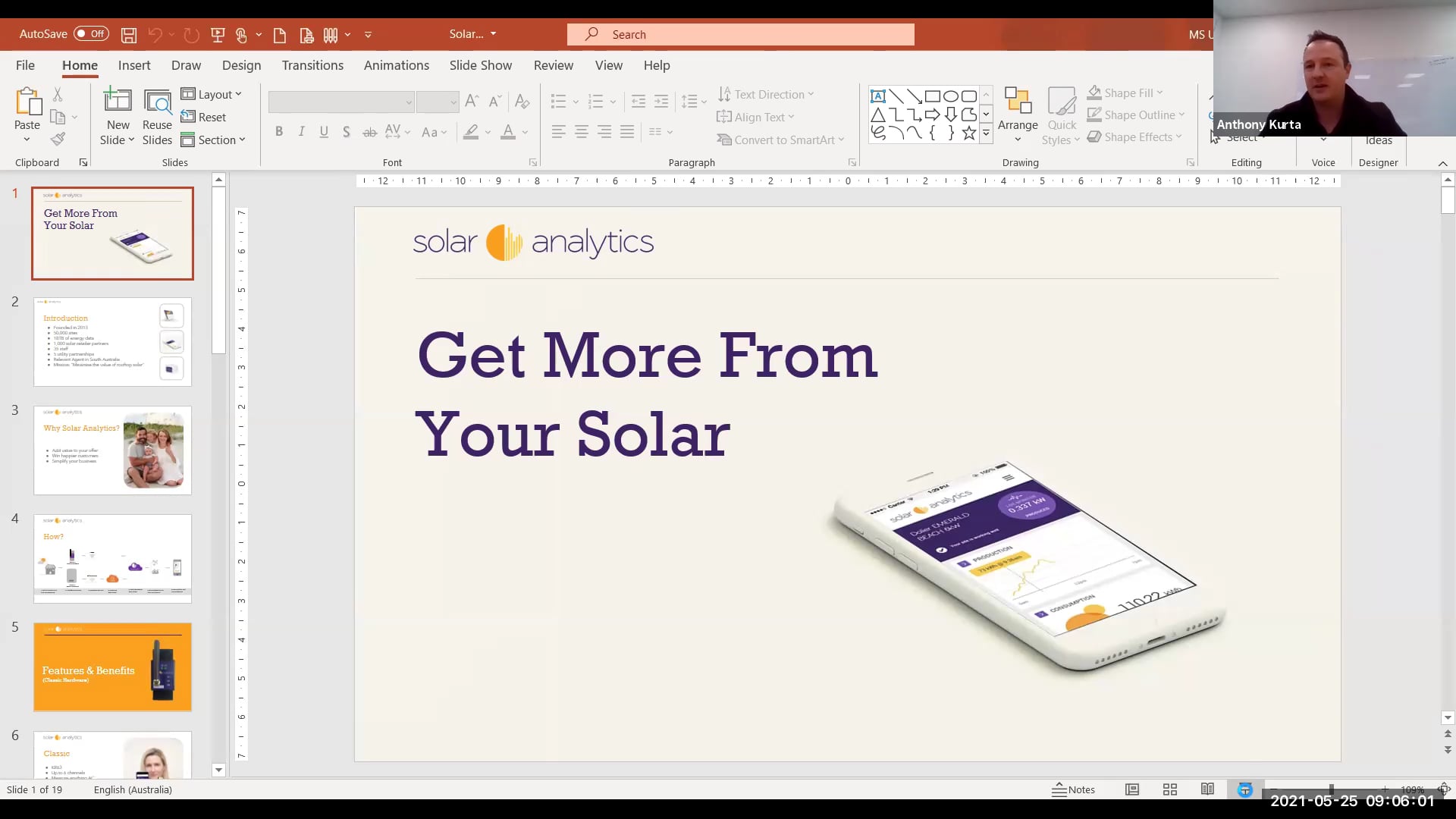
Task: Open the File menu
Action: [x=25, y=65]
